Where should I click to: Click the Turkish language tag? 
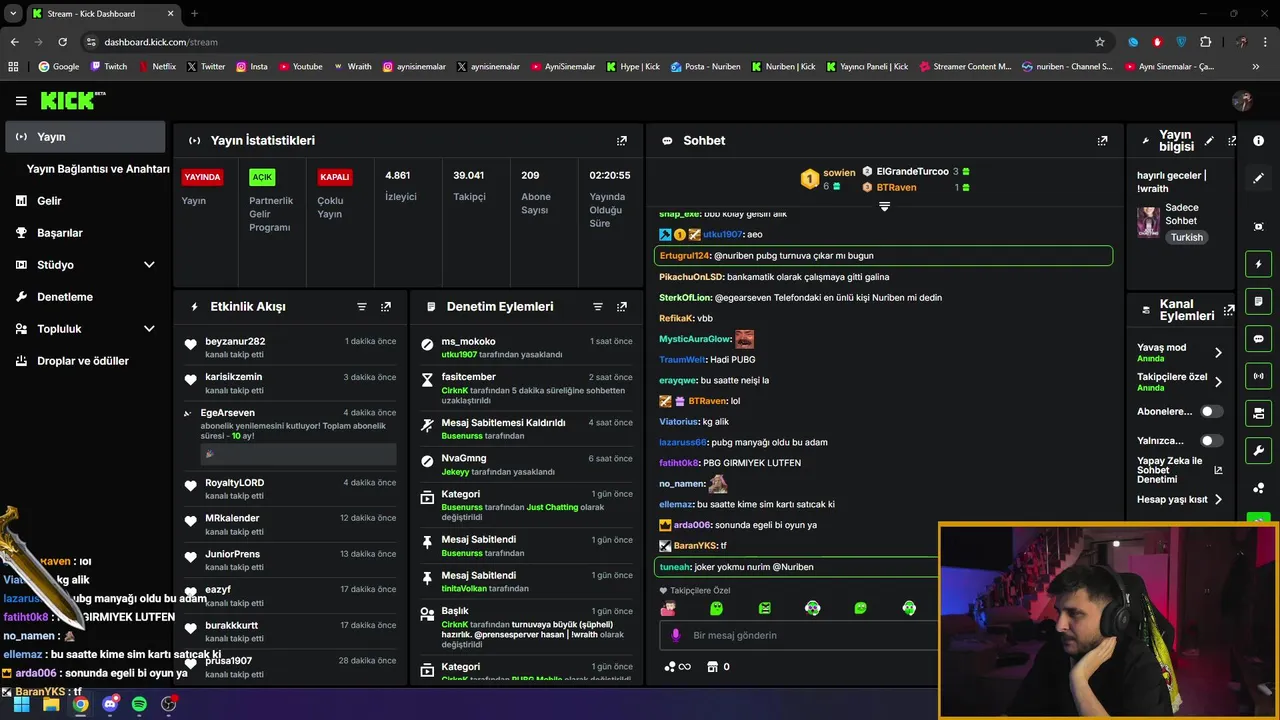point(1187,238)
